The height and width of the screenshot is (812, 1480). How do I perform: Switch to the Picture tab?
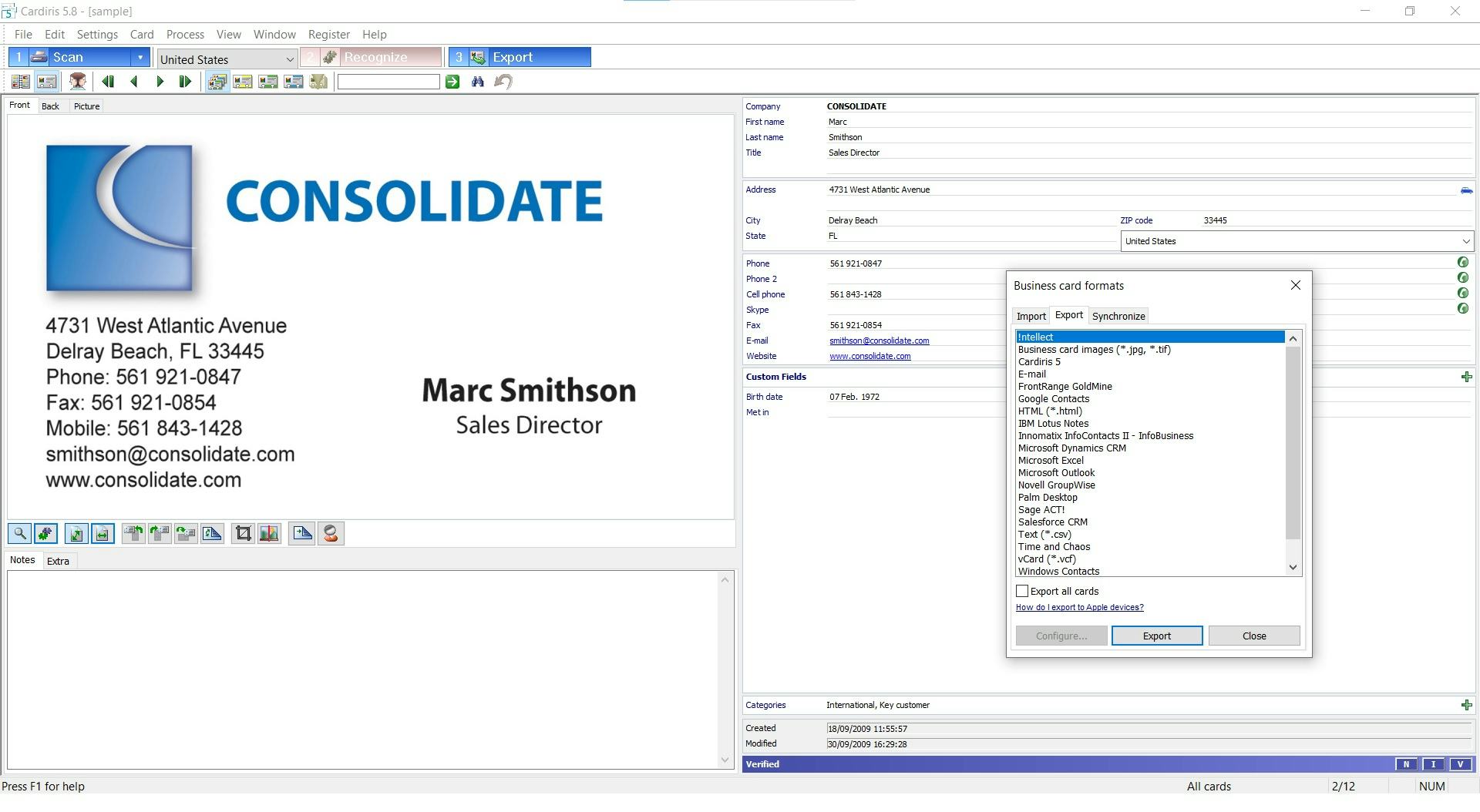(86, 106)
